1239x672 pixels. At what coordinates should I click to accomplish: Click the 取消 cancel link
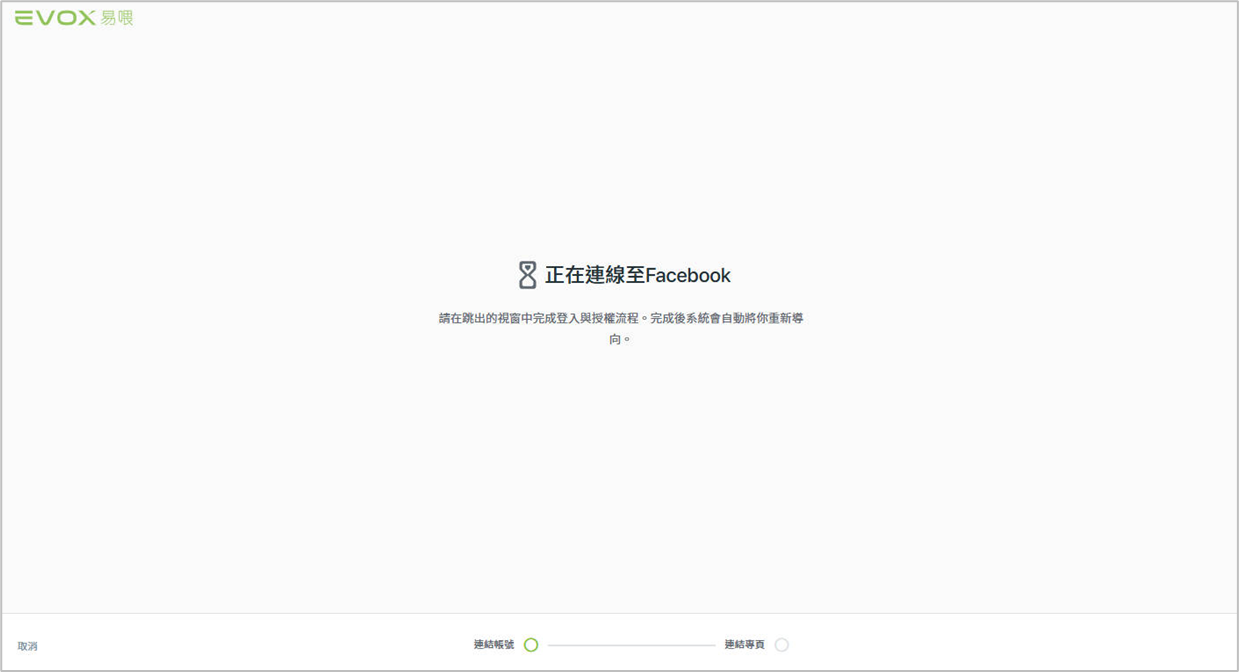coord(27,646)
